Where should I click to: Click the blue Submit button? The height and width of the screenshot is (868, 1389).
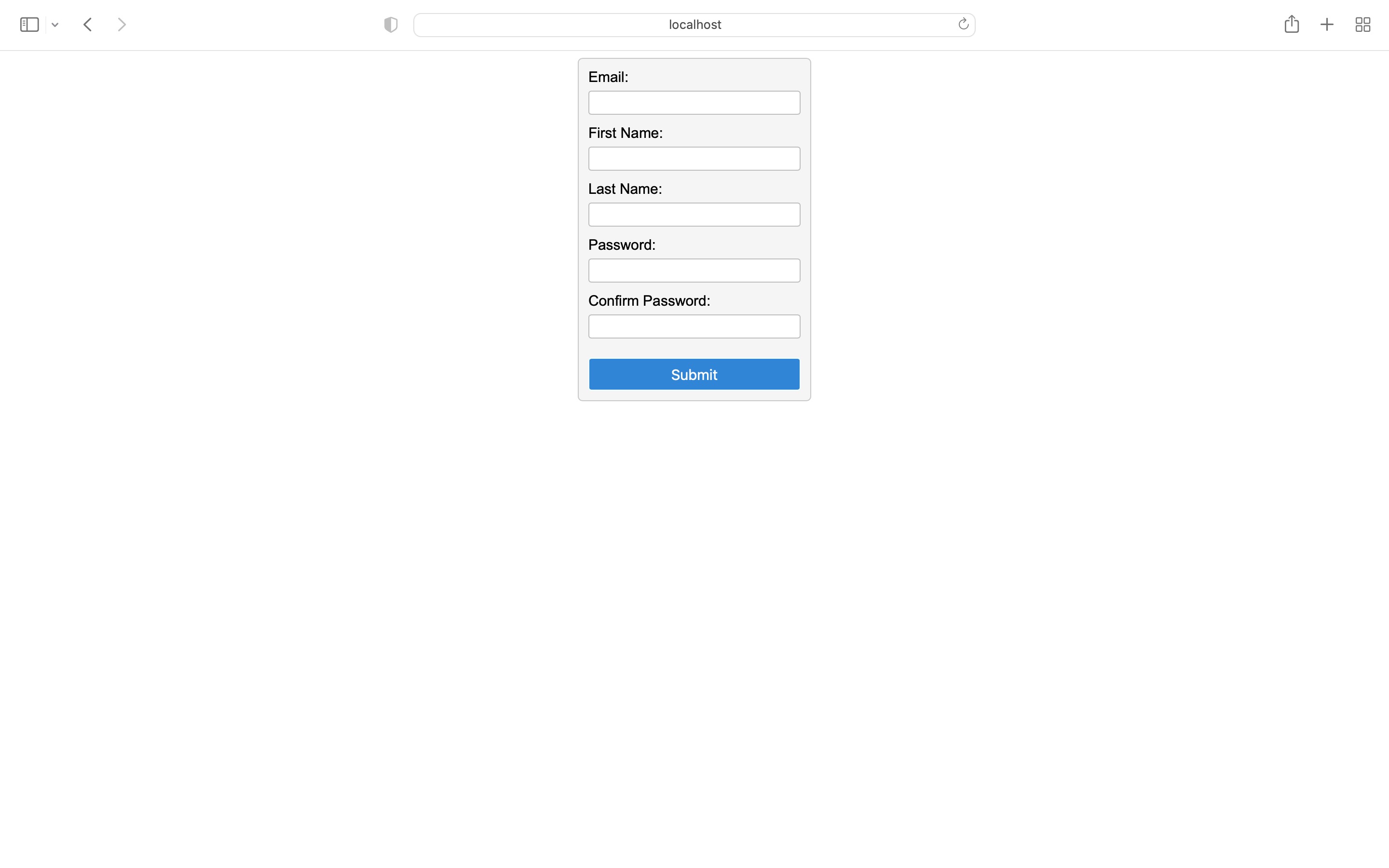(x=694, y=374)
